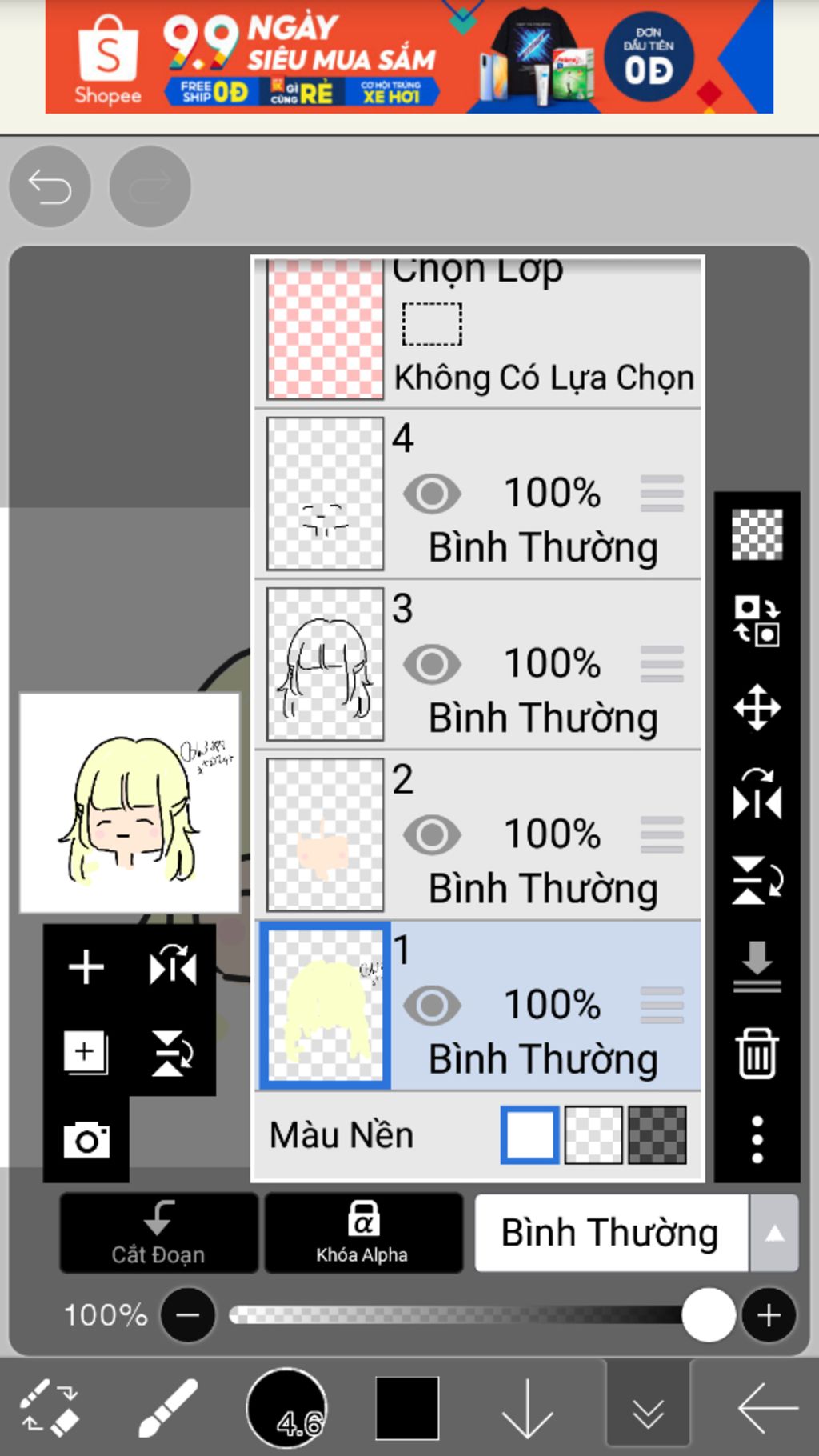Enable the Khóa Alpha lock button
This screenshot has height=1456, width=819.
click(x=363, y=1233)
